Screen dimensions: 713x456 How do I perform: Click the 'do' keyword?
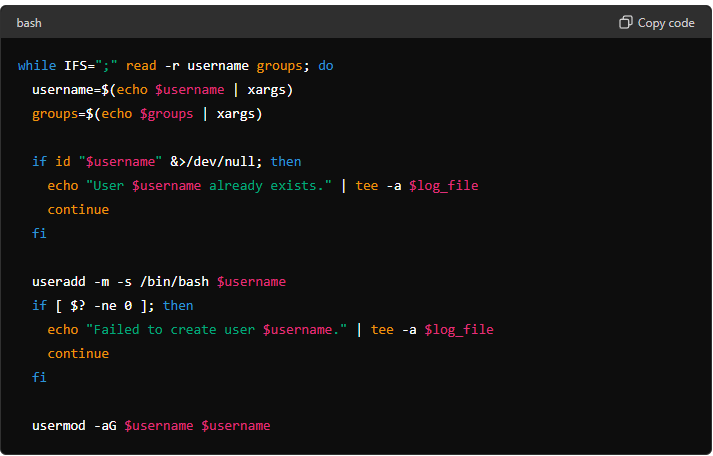326,65
